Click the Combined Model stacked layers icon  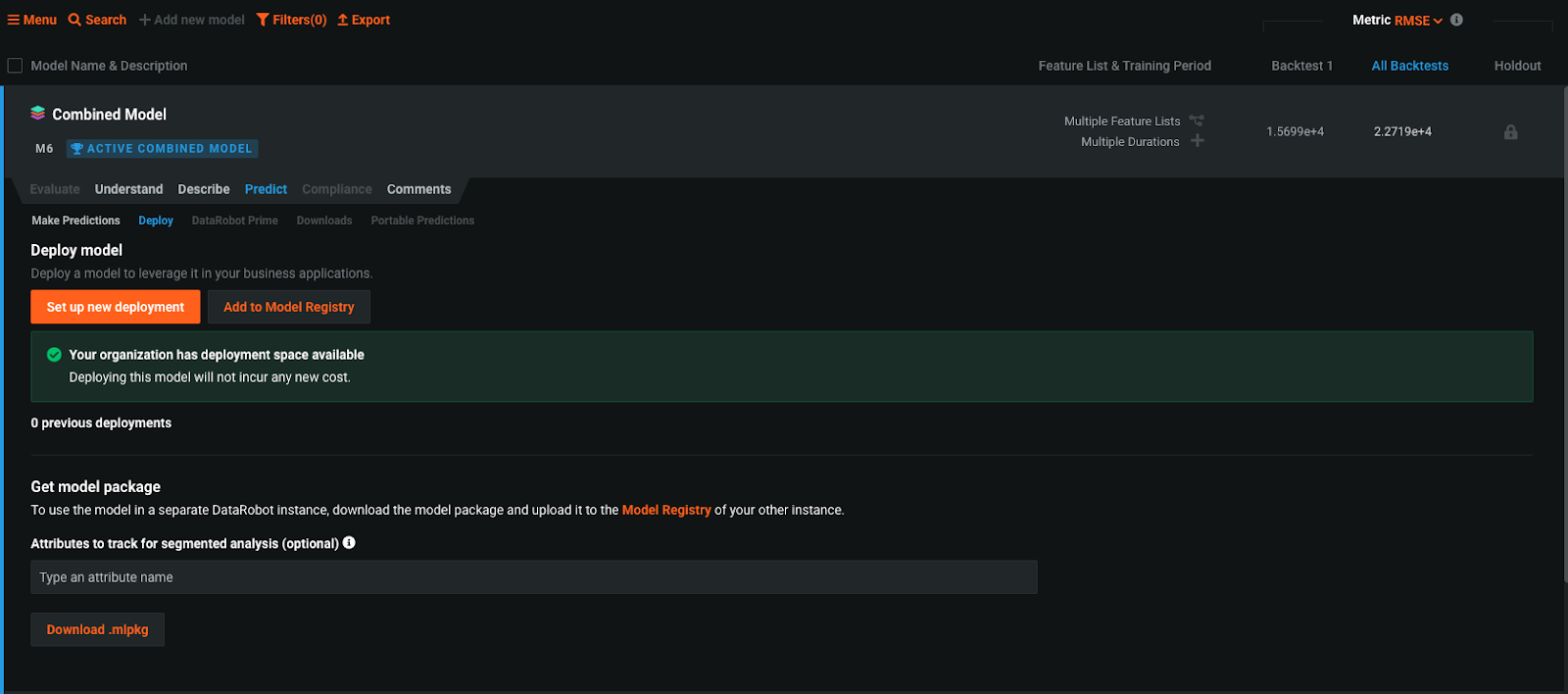point(37,113)
